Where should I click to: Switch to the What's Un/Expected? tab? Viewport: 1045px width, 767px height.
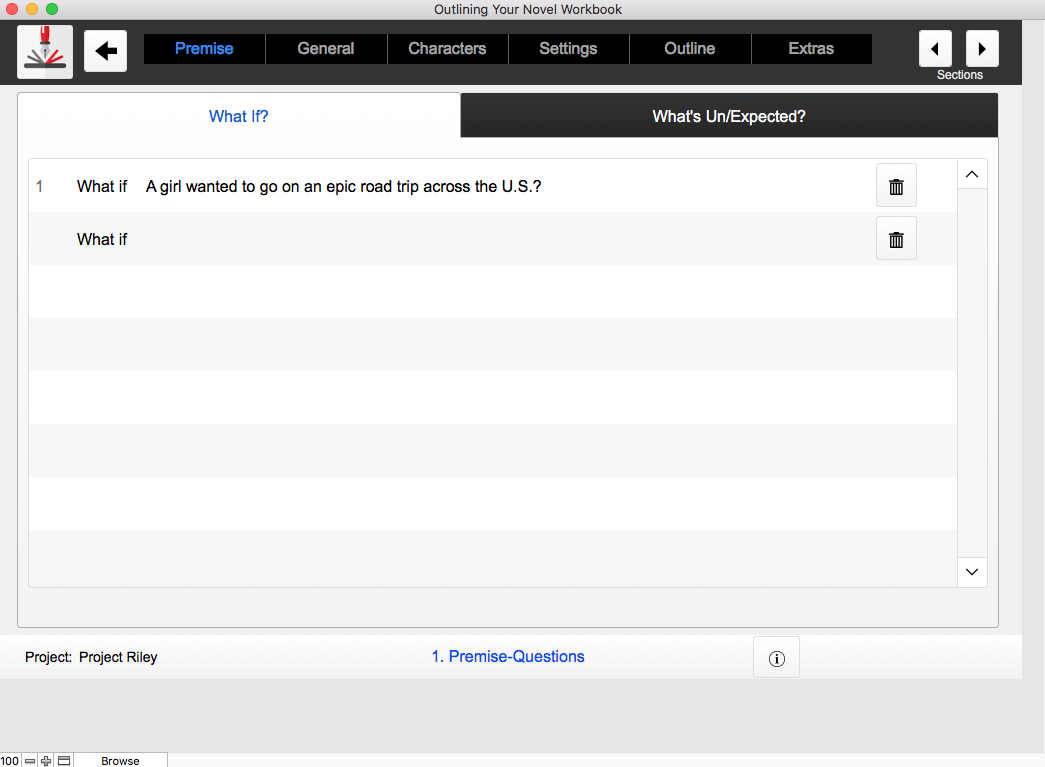(729, 116)
